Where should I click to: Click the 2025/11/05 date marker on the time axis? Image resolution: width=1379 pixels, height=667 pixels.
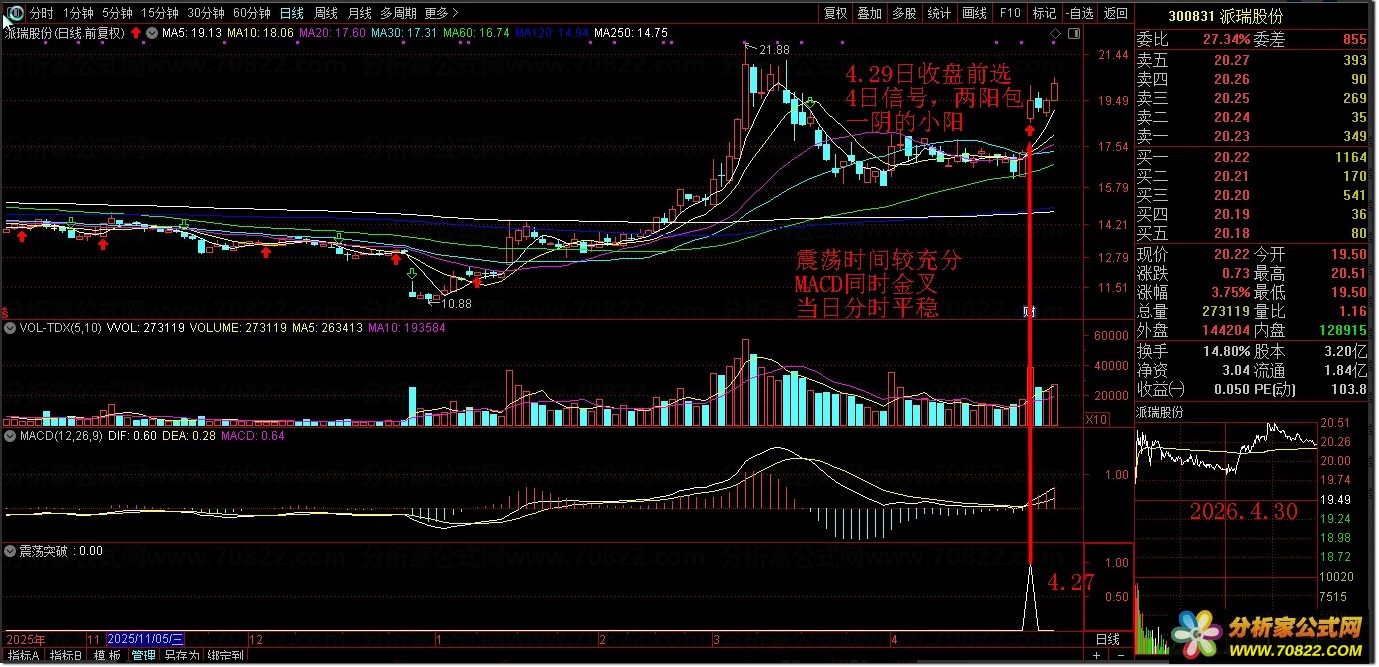(x=145, y=638)
